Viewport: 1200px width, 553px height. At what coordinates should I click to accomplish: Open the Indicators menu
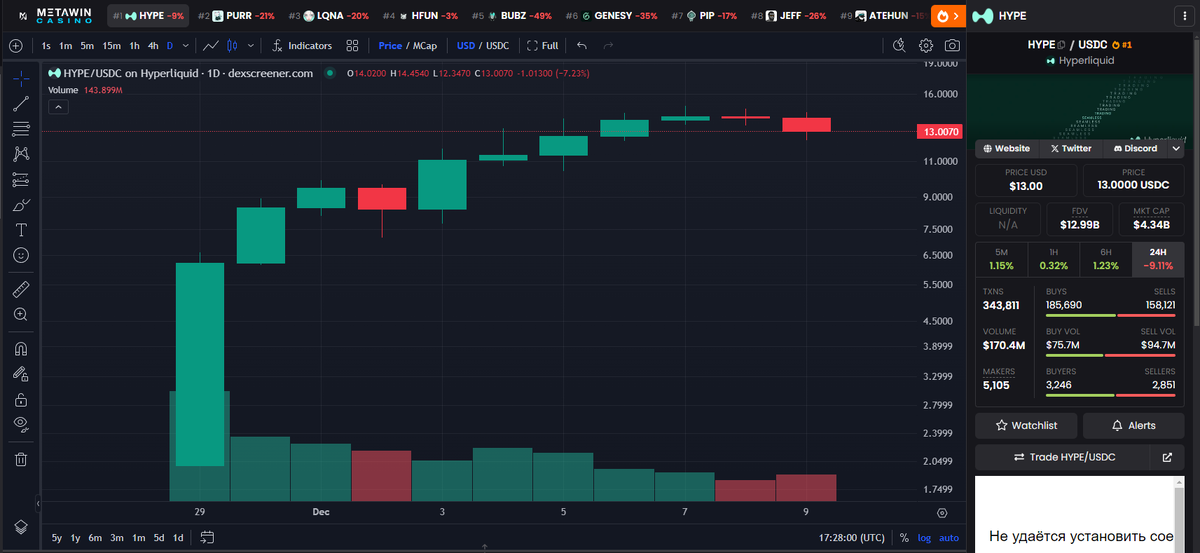pos(301,45)
